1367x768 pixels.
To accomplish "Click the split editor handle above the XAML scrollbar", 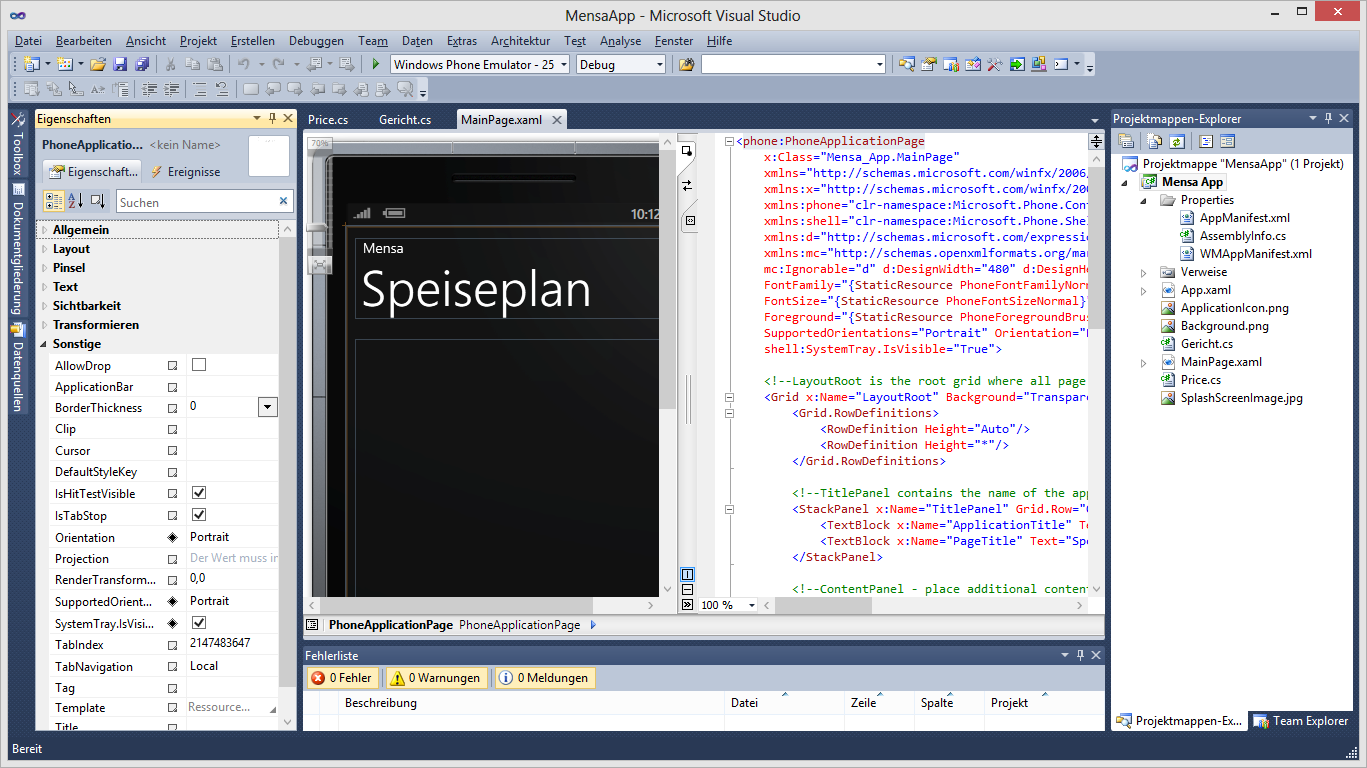I will tap(1096, 141).
